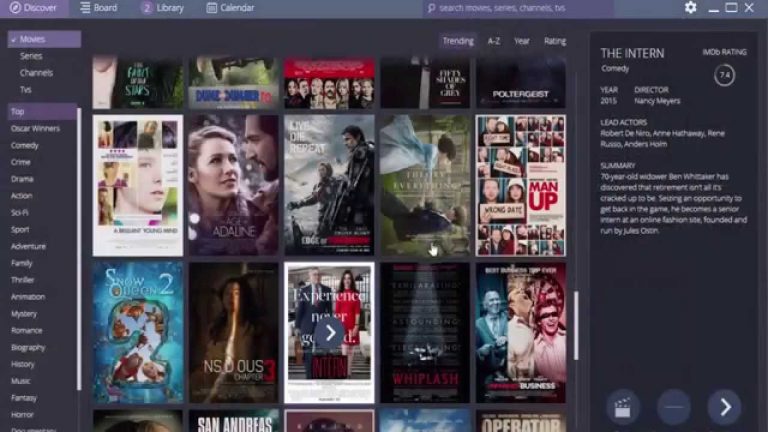
Task: Filter by Drama genre
Action: pyautogui.click(x=22, y=179)
